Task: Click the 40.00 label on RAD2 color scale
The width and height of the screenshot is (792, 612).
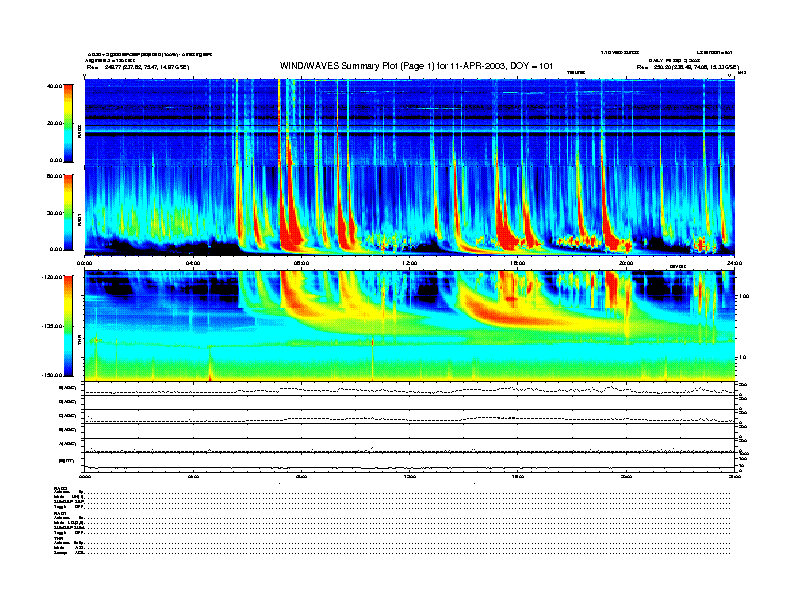Action: pos(55,86)
